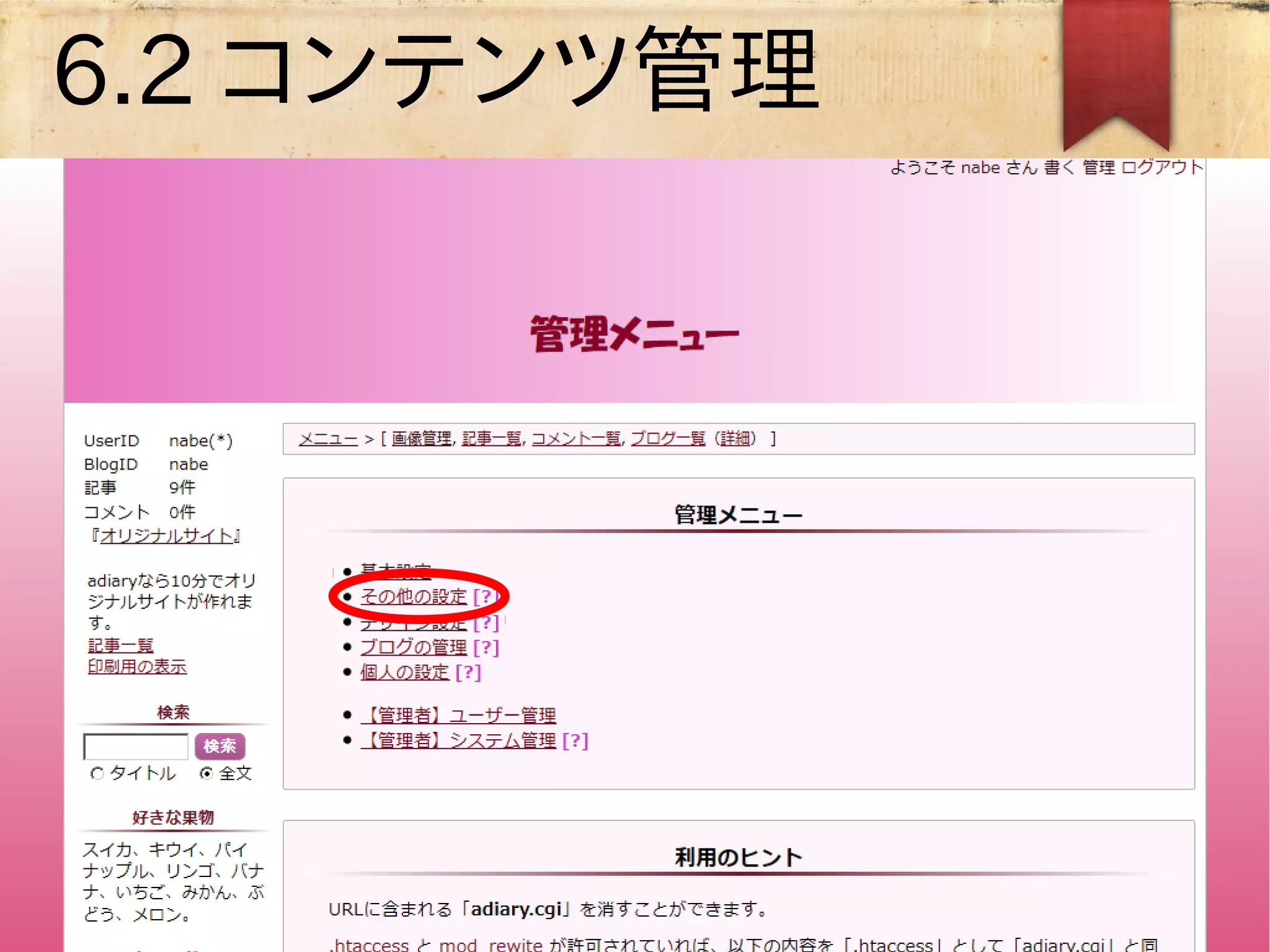Open コメント一覧 in breadcrumb bar
The image size is (1270, 952).
577,438
